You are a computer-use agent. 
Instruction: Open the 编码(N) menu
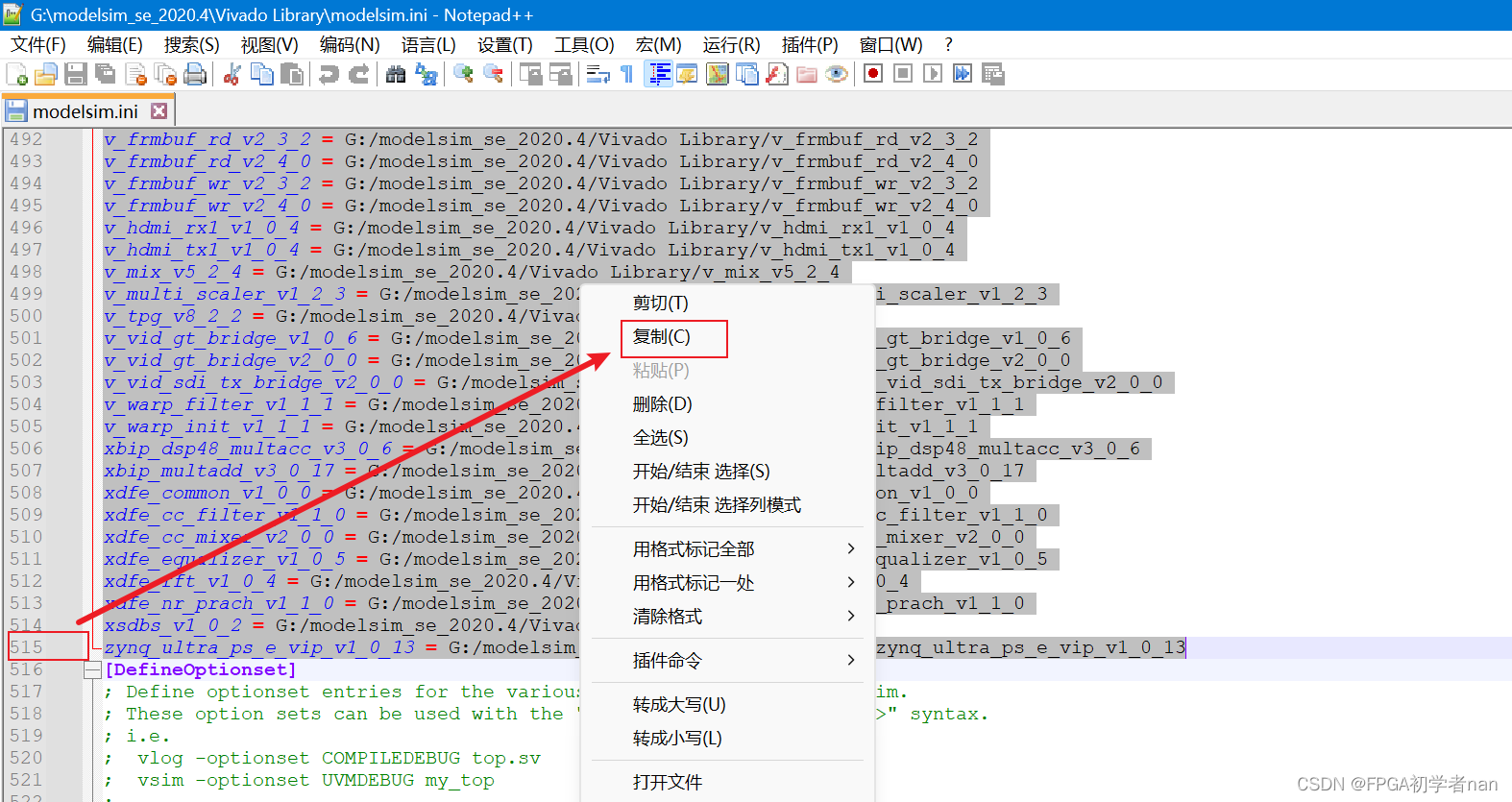(x=350, y=45)
